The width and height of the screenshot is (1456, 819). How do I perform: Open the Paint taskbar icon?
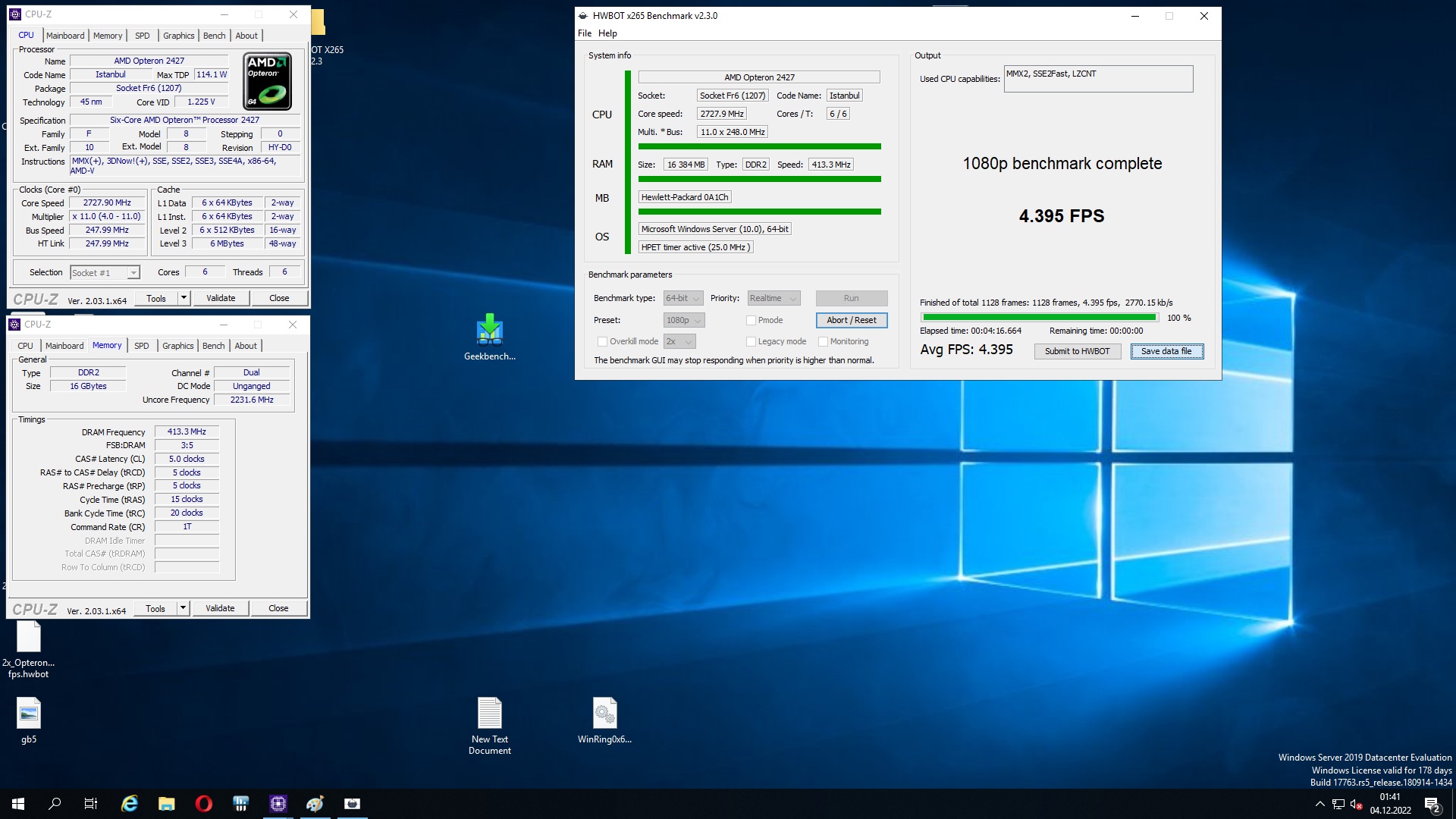click(x=315, y=804)
